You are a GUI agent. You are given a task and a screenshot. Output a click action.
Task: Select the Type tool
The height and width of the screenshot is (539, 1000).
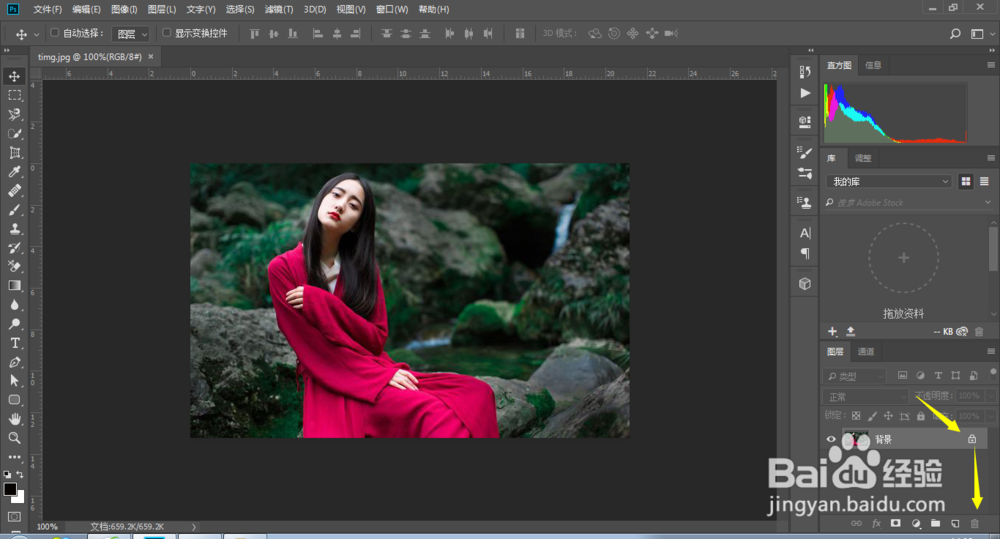(x=14, y=343)
